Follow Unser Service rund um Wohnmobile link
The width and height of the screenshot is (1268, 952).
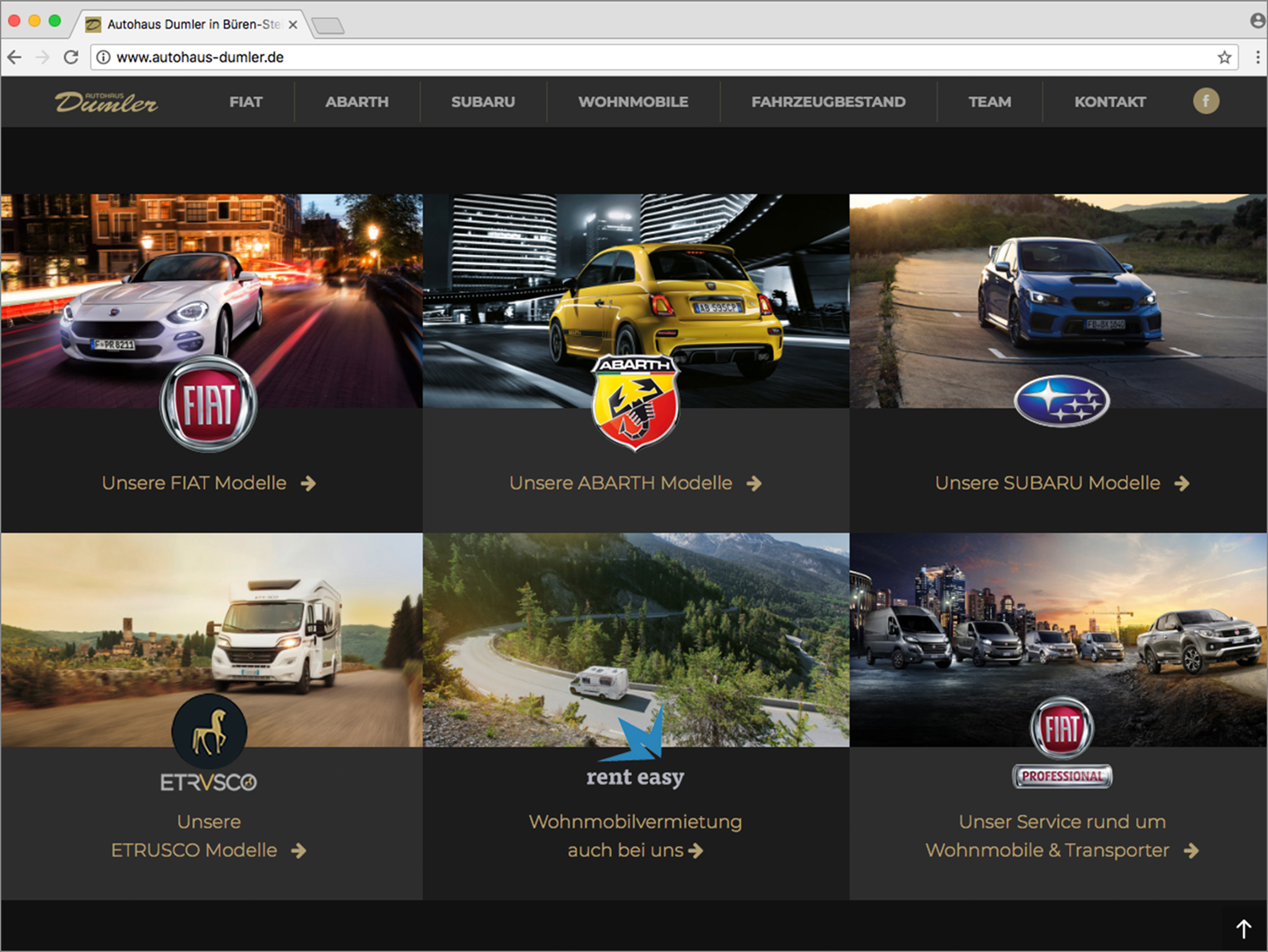pyautogui.click(x=1062, y=836)
